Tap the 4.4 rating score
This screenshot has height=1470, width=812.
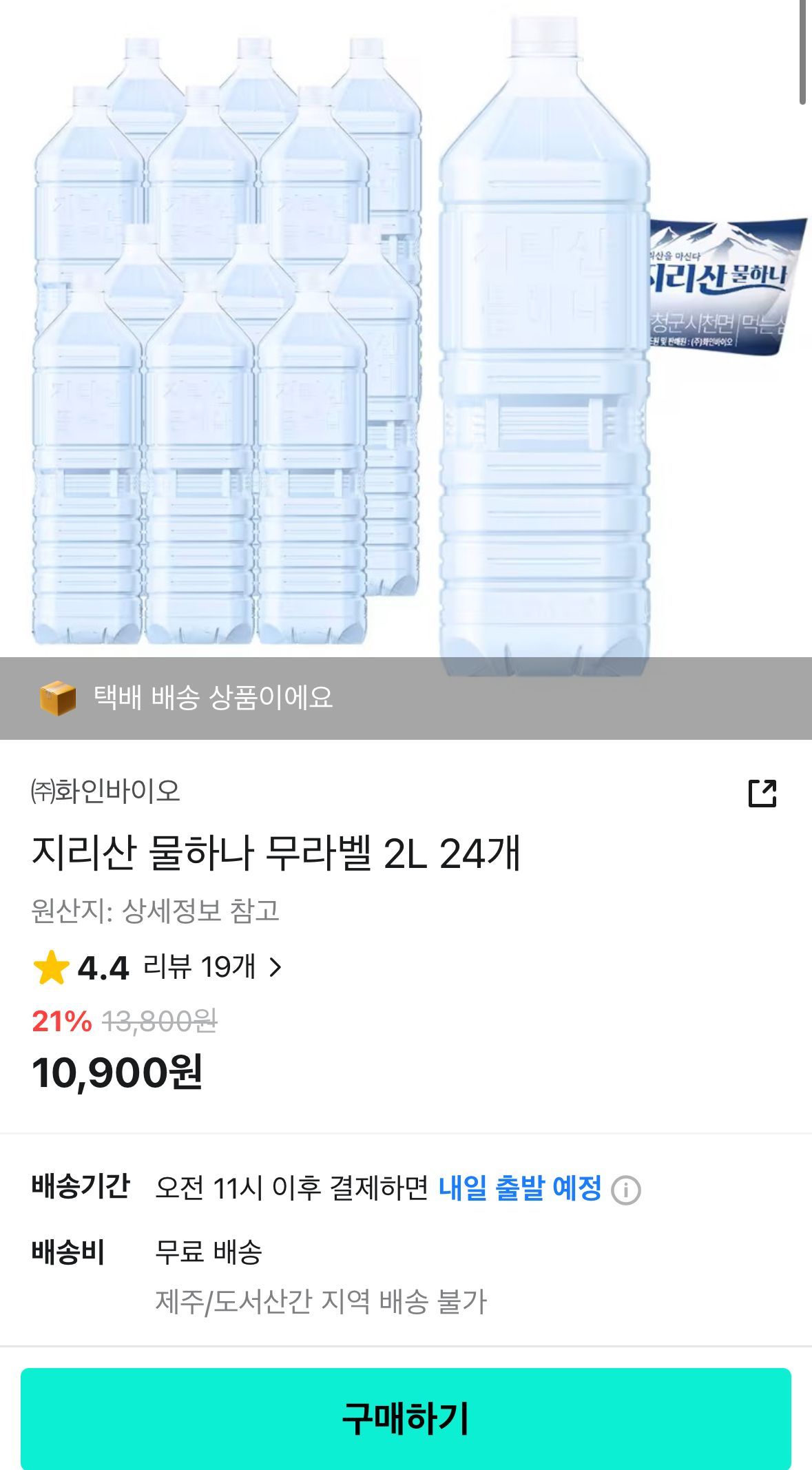[103, 969]
